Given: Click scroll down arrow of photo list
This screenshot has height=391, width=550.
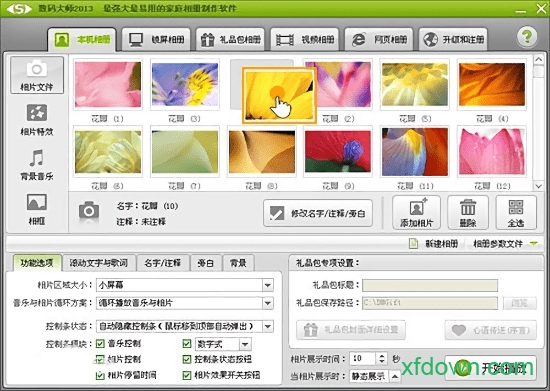Looking at the screenshot, I should tap(538, 186).
